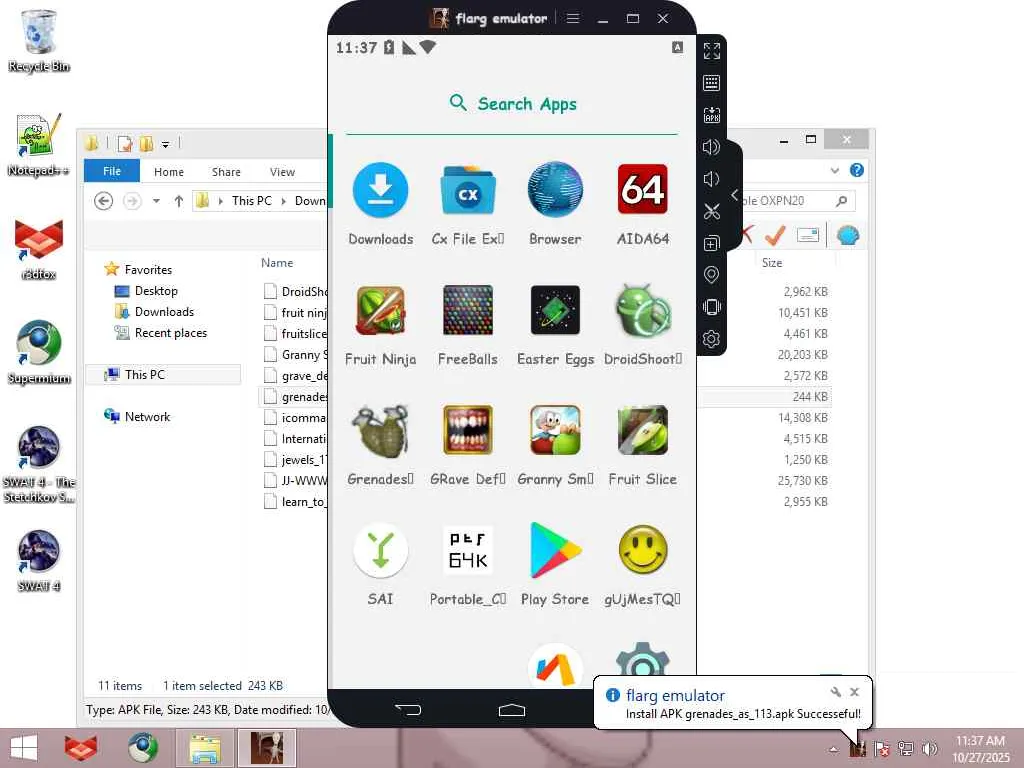Open the GRave Defense game
Viewport: 1024px width, 768px height.
point(468,430)
